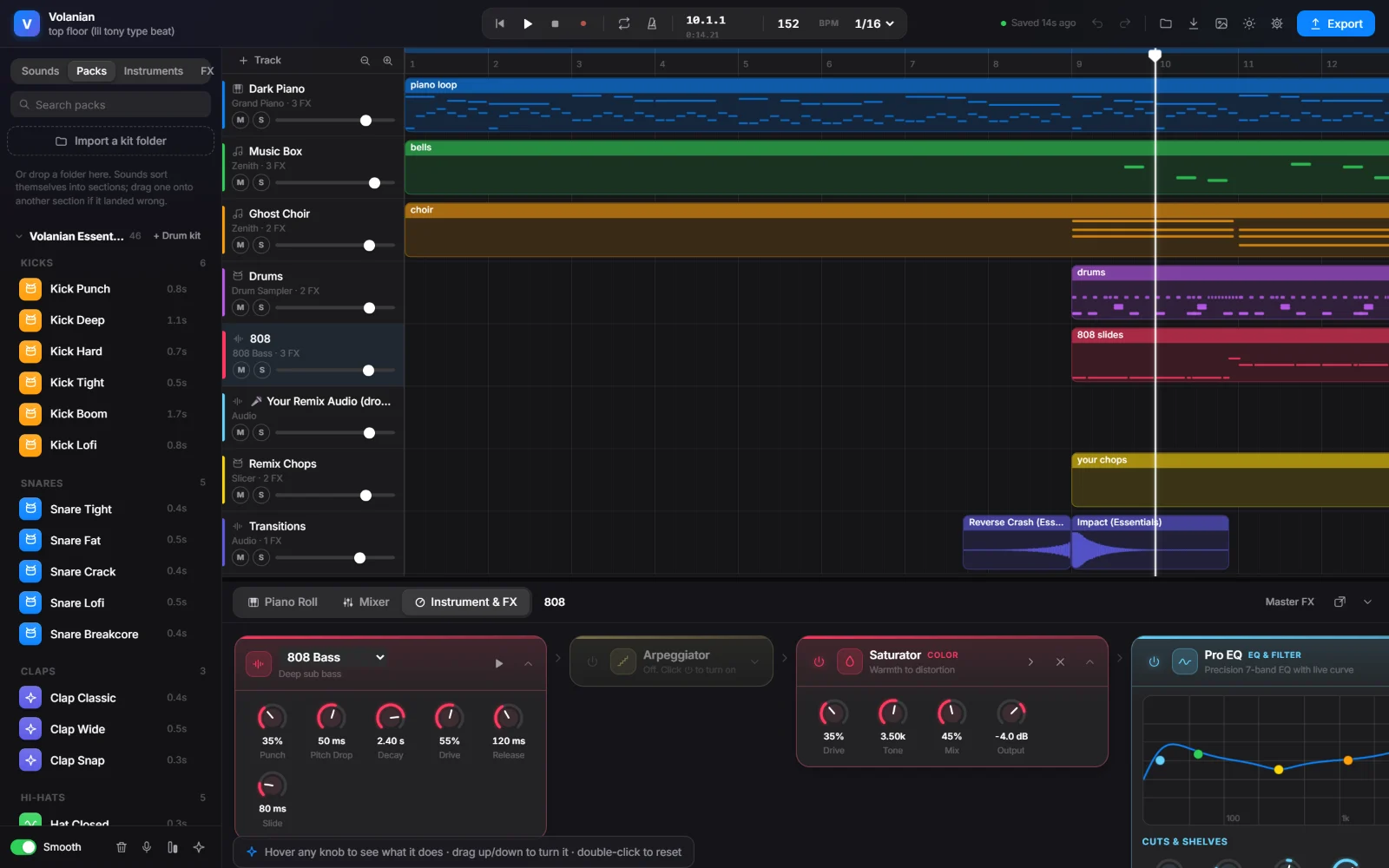Image resolution: width=1389 pixels, height=868 pixels.
Task: Collapse the Volanian Essentials pack
Action: click(19, 236)
